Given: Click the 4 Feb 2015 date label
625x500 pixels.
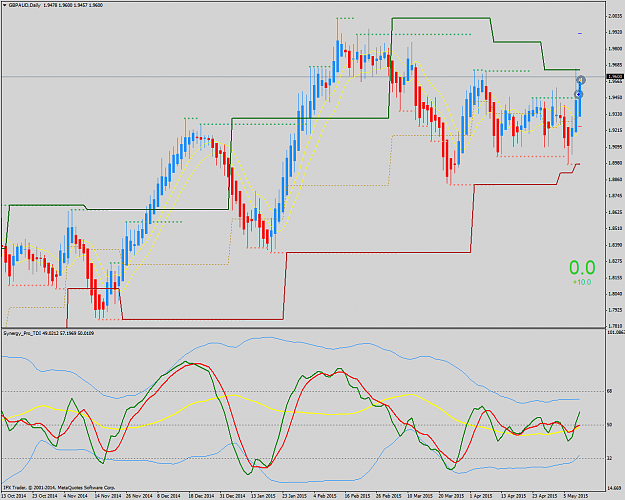Looking at the screenshot, I should pyautogui.click(x=325, y=496).
